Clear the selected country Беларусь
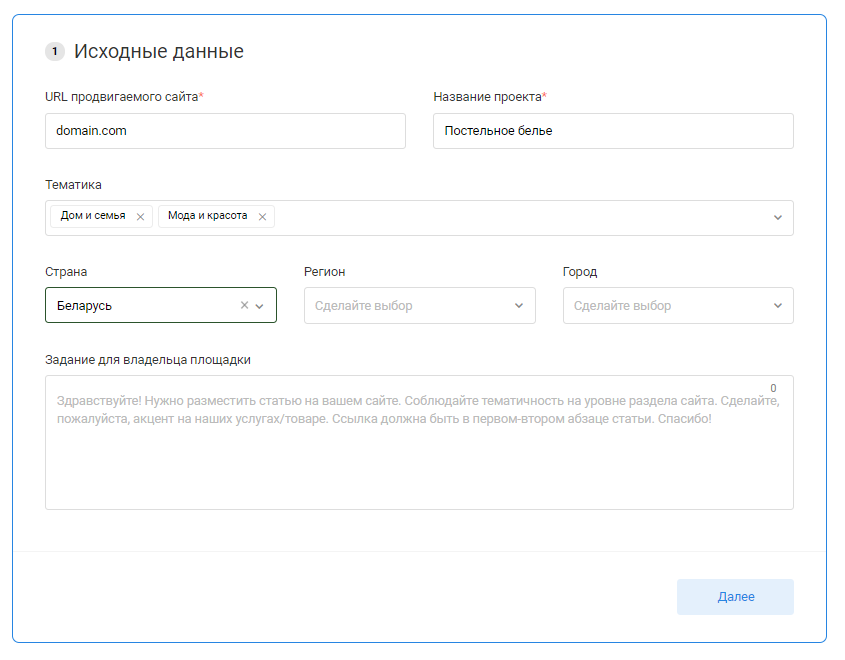The image size is (845, 660). point(244,306)
